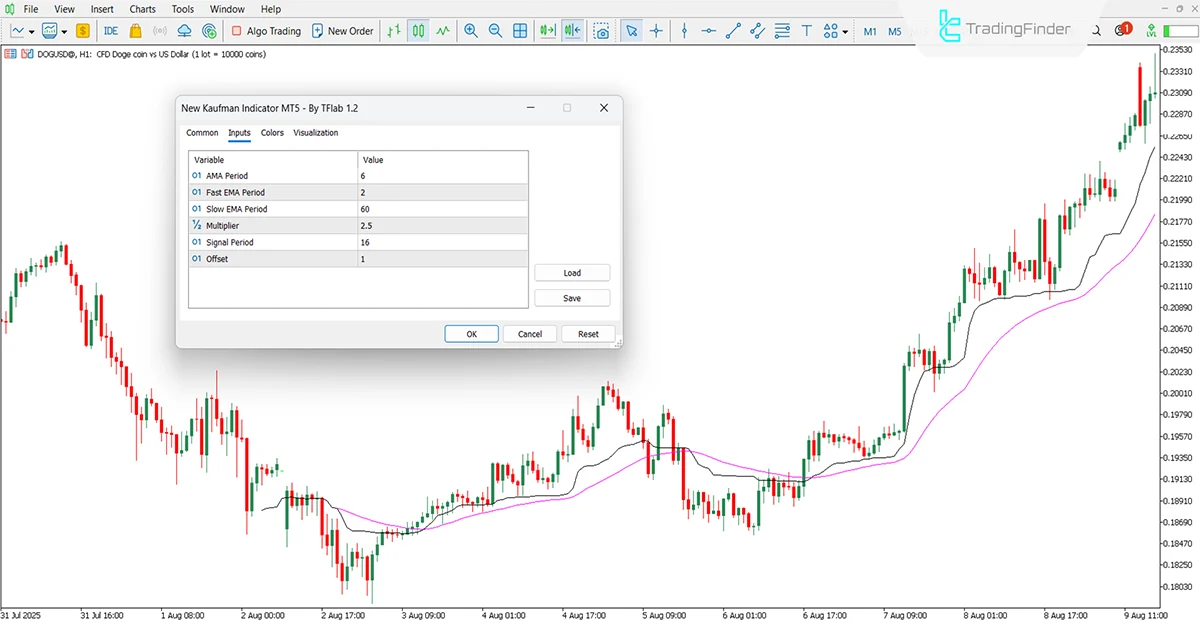The image size is (1200, 623).
Task: Save the Kaufman indicator settings
Action: (572, 297)
